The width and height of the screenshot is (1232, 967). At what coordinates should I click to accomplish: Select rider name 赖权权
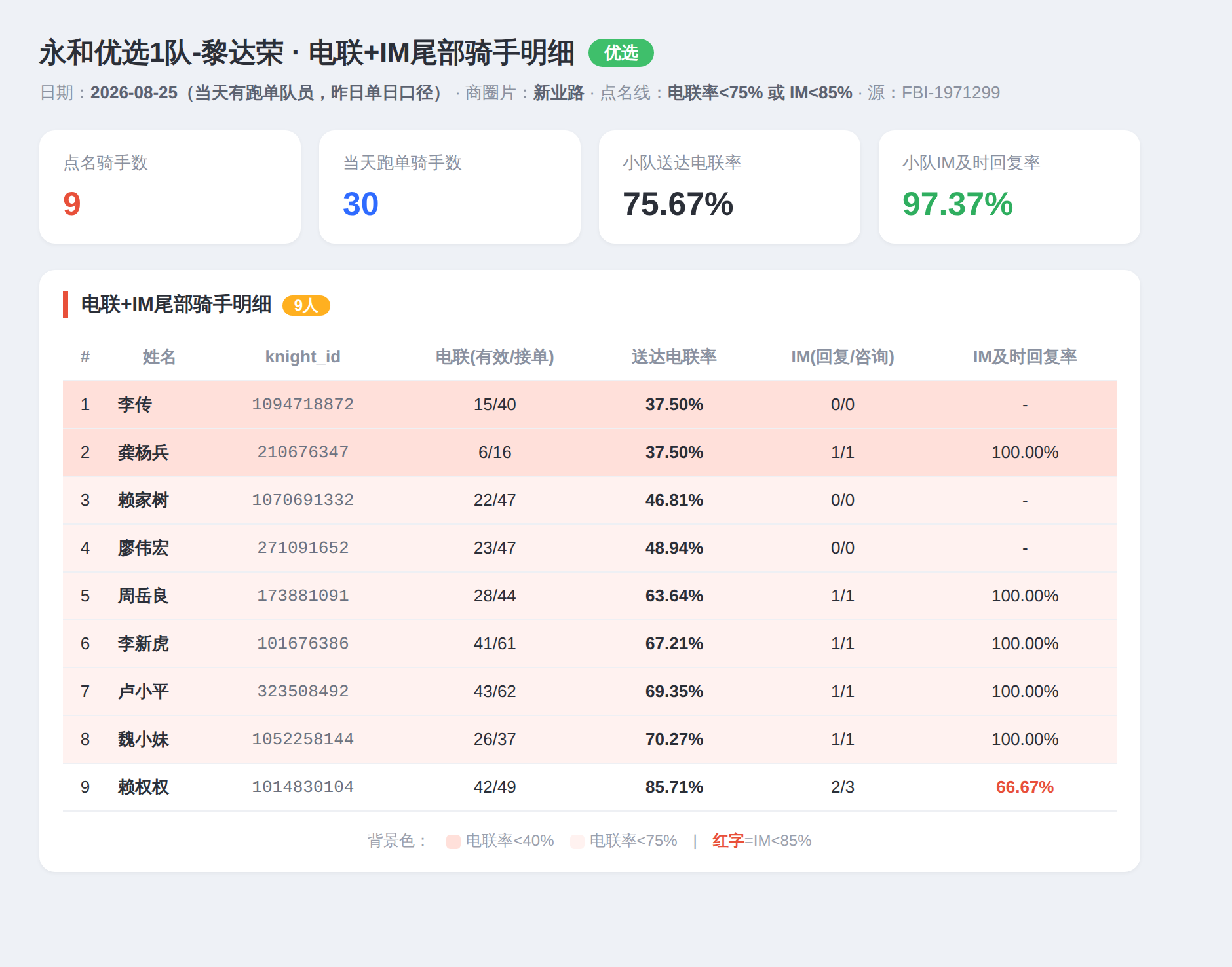click(144, 787)
